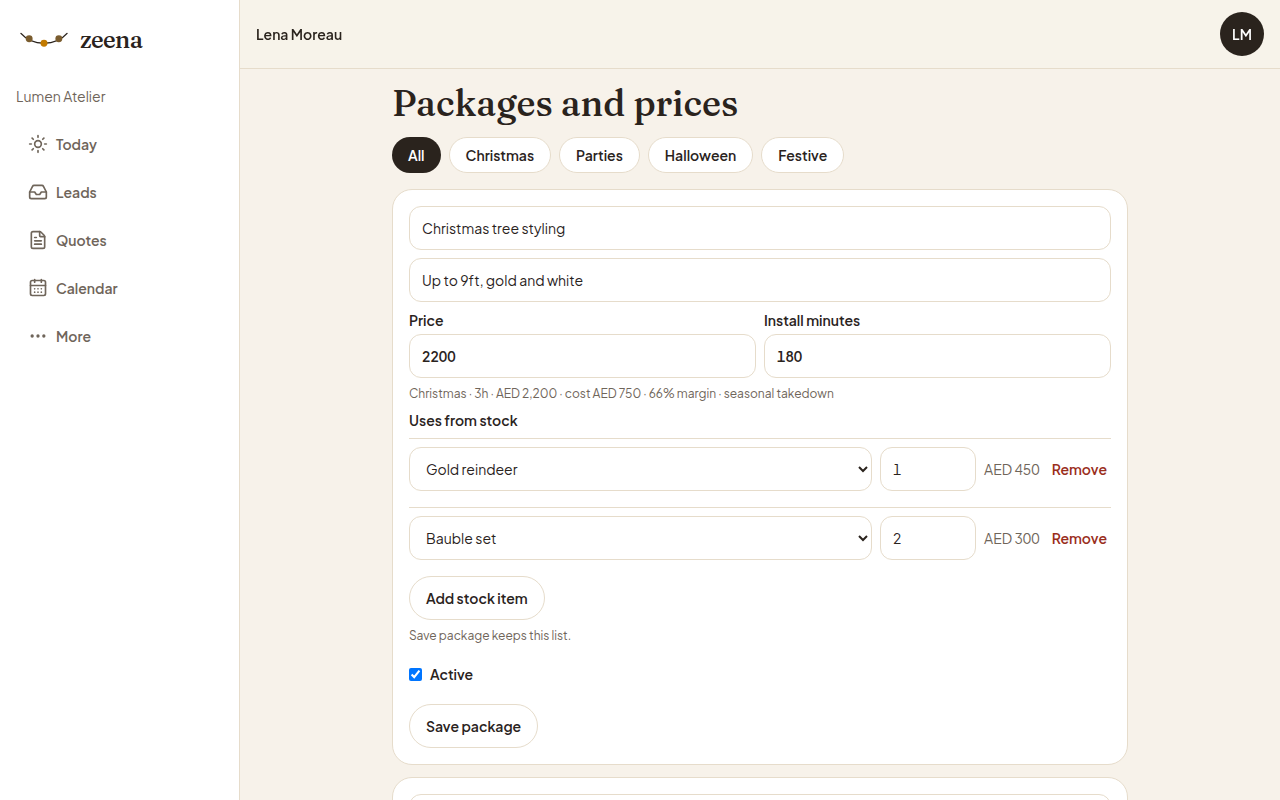
Task: Open Leads via its inbox icon
Action: [x=38, y=192]
